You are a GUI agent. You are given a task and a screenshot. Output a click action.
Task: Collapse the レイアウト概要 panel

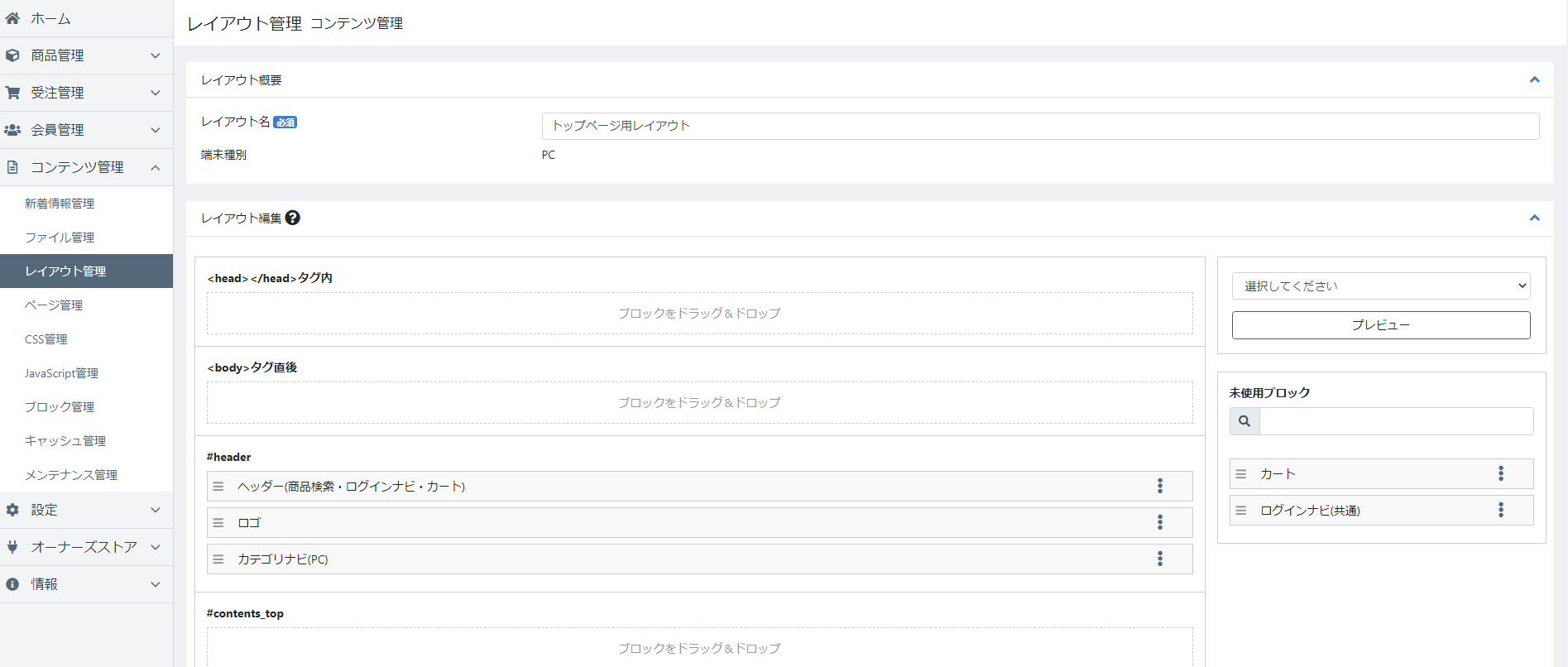pyautogui.click(x=1535, y=80)
